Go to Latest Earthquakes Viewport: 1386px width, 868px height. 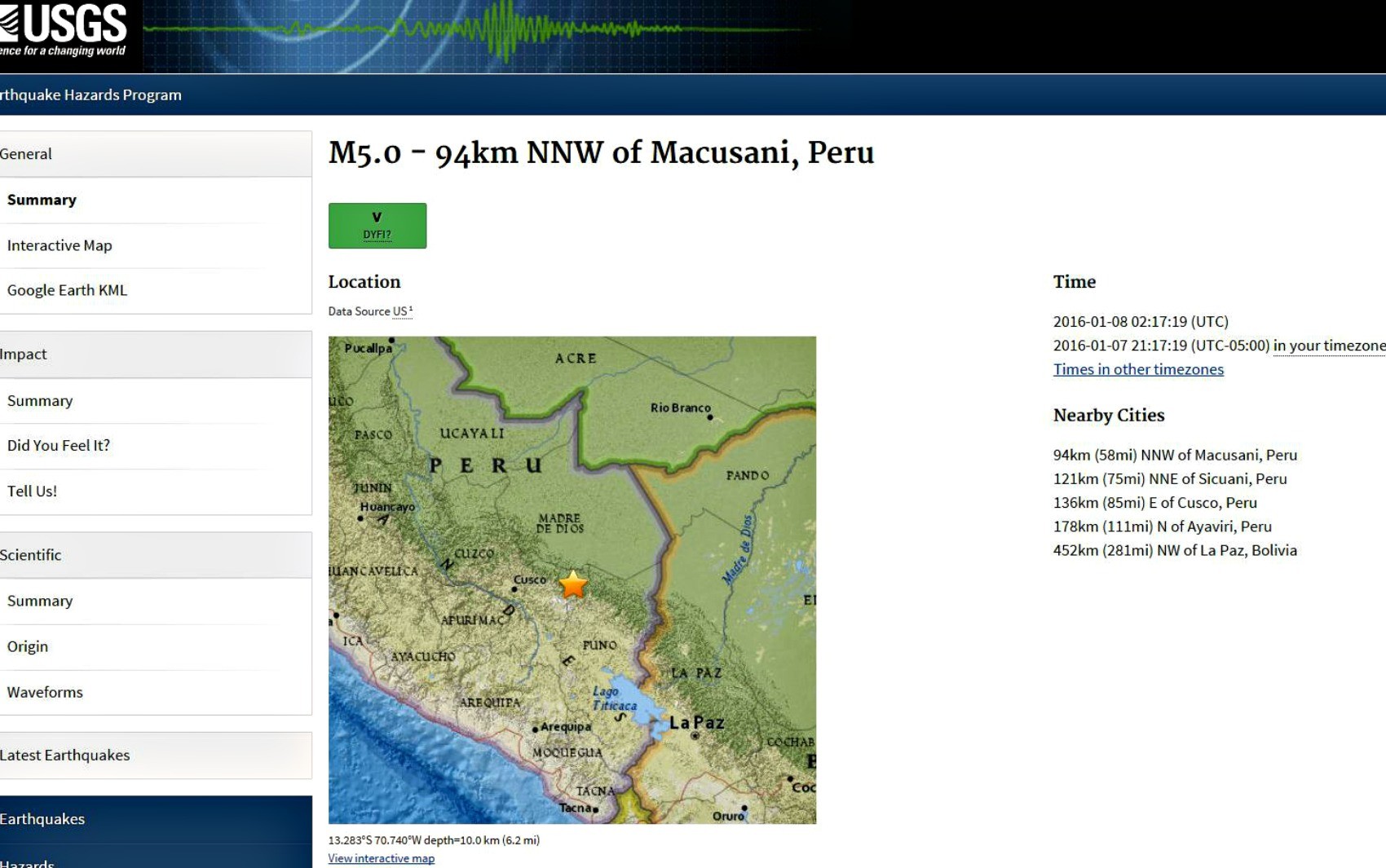click(x=65, y=756)
